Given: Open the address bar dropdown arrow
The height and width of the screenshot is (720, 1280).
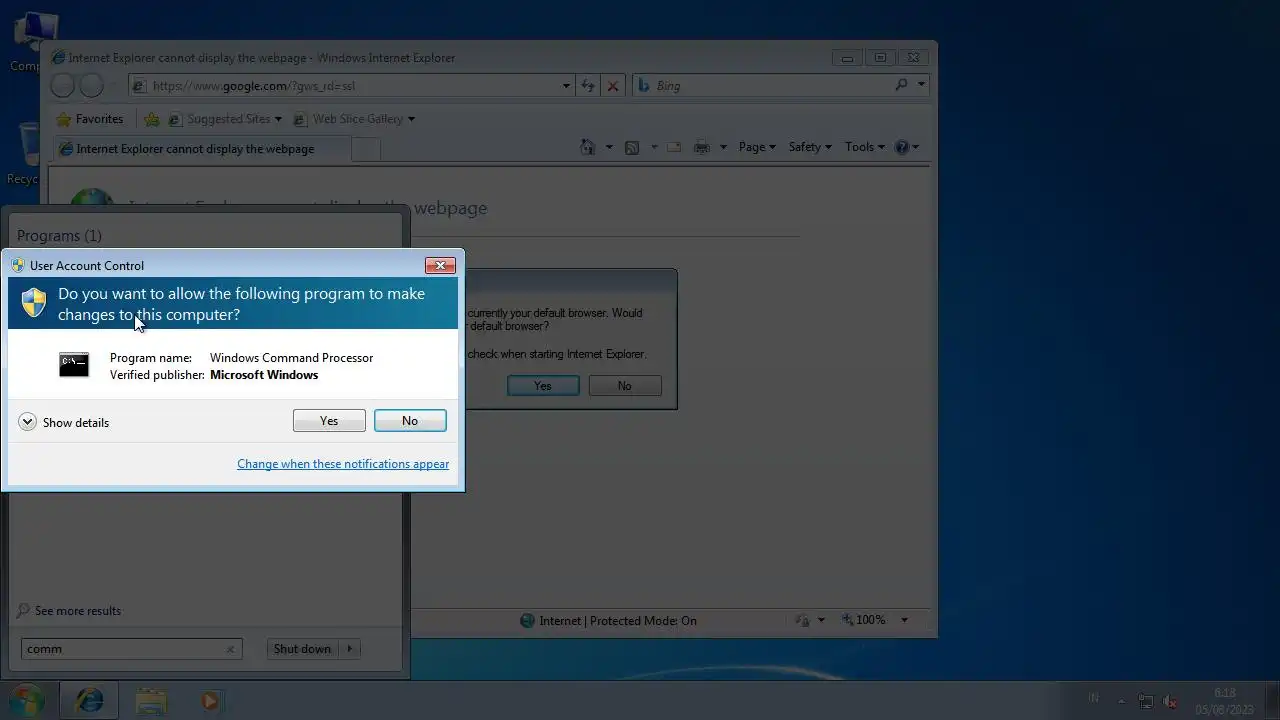Looking at the screenshot, I should click(567, 86).
